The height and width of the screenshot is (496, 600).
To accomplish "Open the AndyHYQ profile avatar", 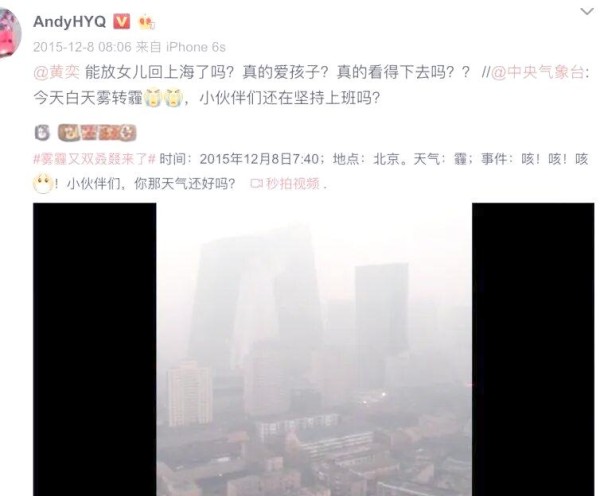I will click(x=9, y=32).
